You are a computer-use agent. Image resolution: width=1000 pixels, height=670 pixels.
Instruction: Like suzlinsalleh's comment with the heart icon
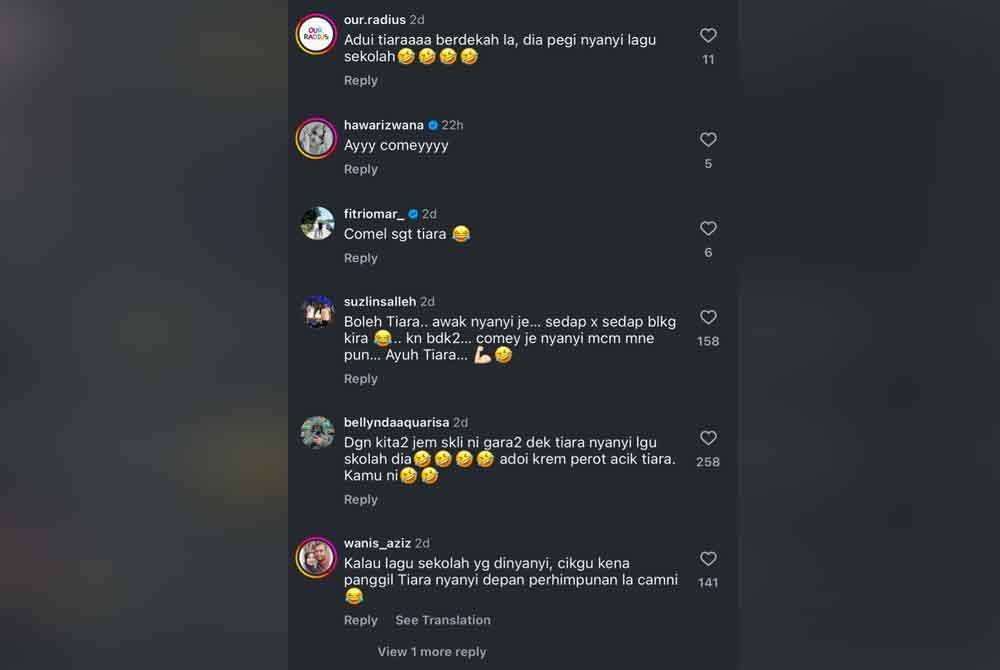(708, 317)
